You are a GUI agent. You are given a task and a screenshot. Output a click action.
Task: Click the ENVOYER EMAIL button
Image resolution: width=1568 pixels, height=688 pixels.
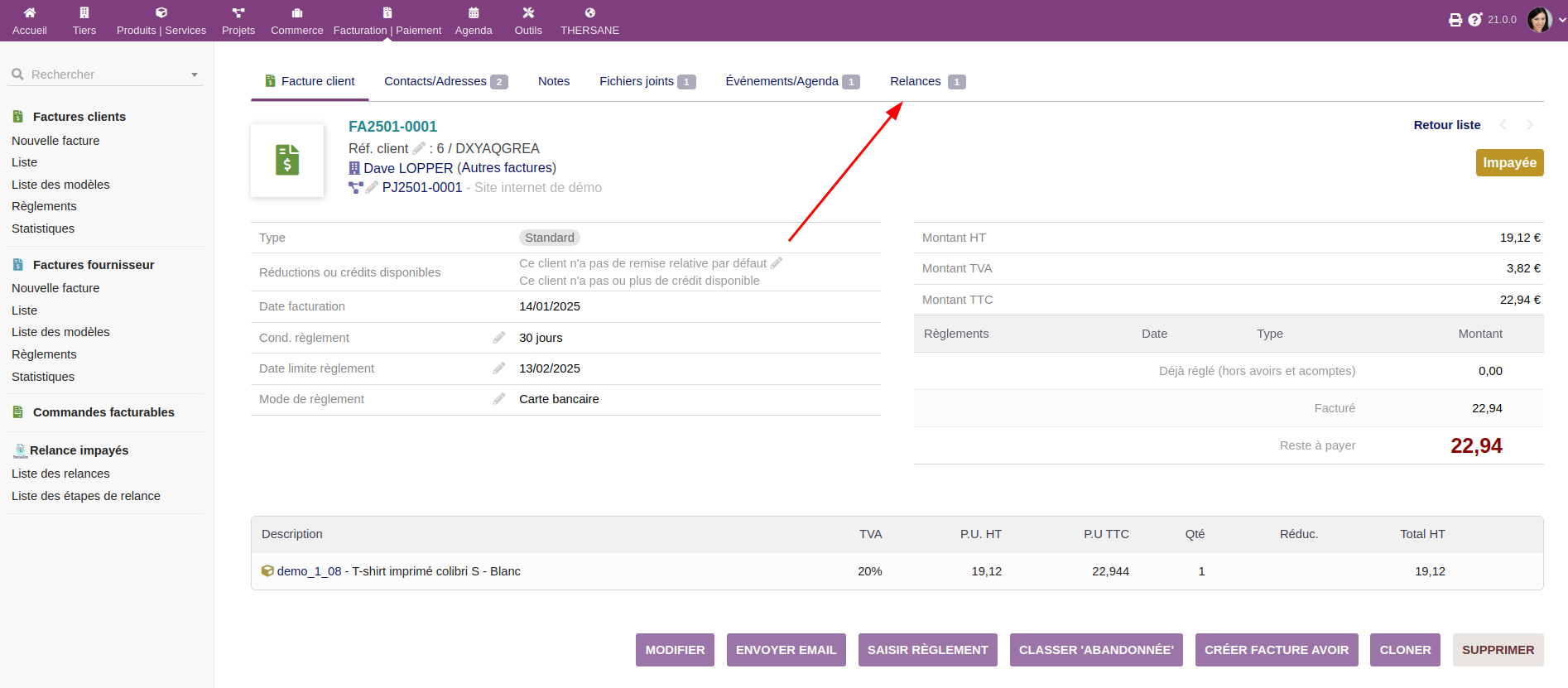[x=786, y=650]
